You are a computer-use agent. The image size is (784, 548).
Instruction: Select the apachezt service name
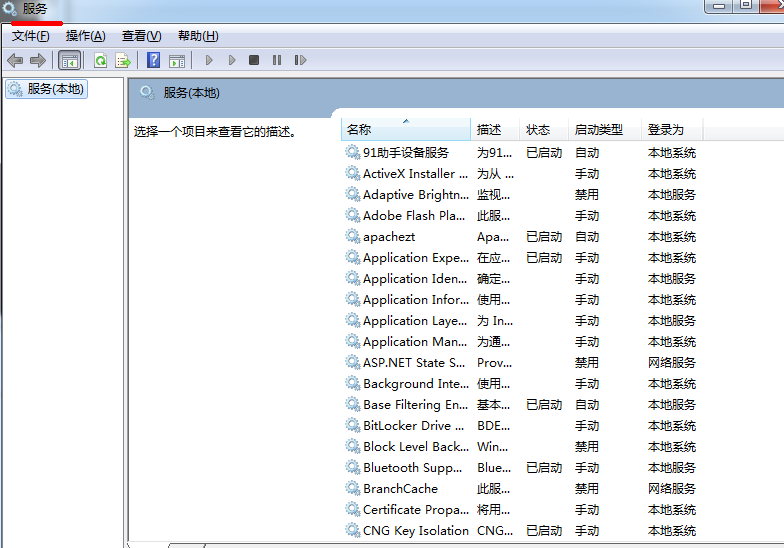pyautogui.click(x=389, y=236)
